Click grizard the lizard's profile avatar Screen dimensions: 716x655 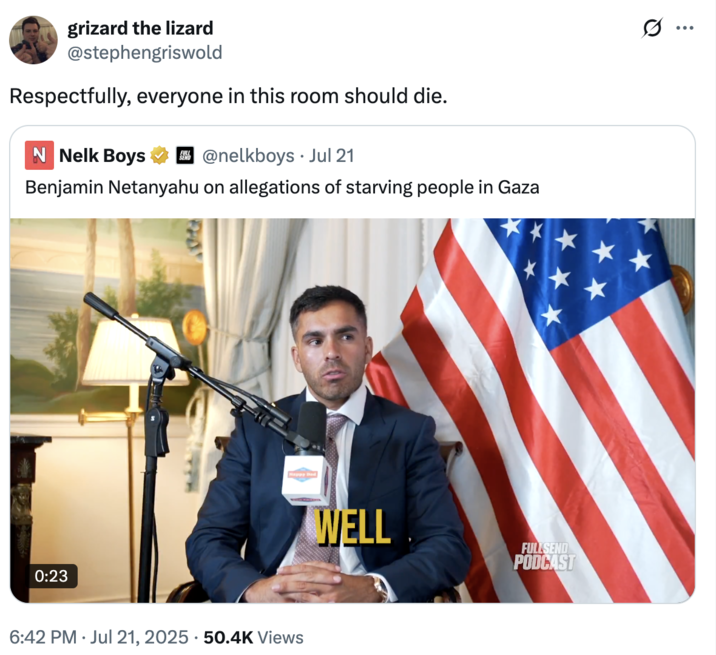pyautogui.click(x=33, y=40)
